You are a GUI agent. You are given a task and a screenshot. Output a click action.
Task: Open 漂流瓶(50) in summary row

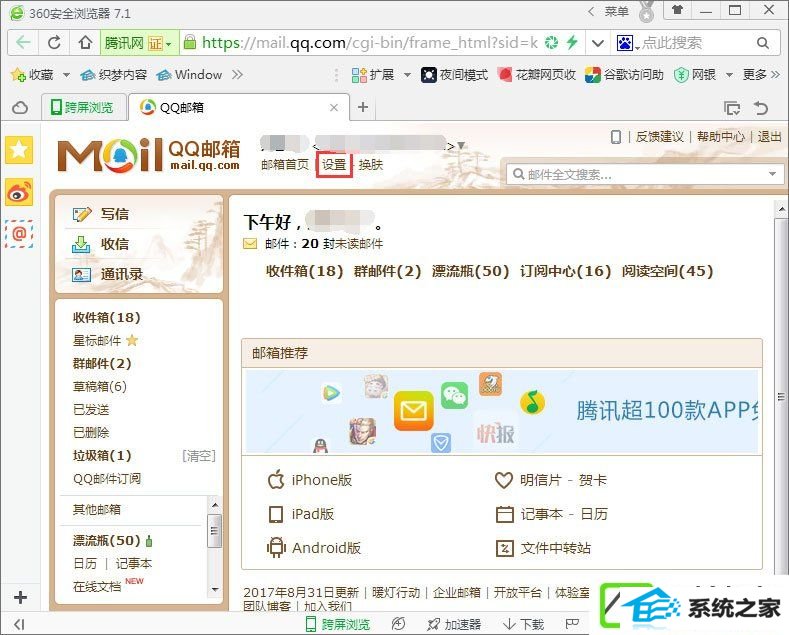[470, 271]
